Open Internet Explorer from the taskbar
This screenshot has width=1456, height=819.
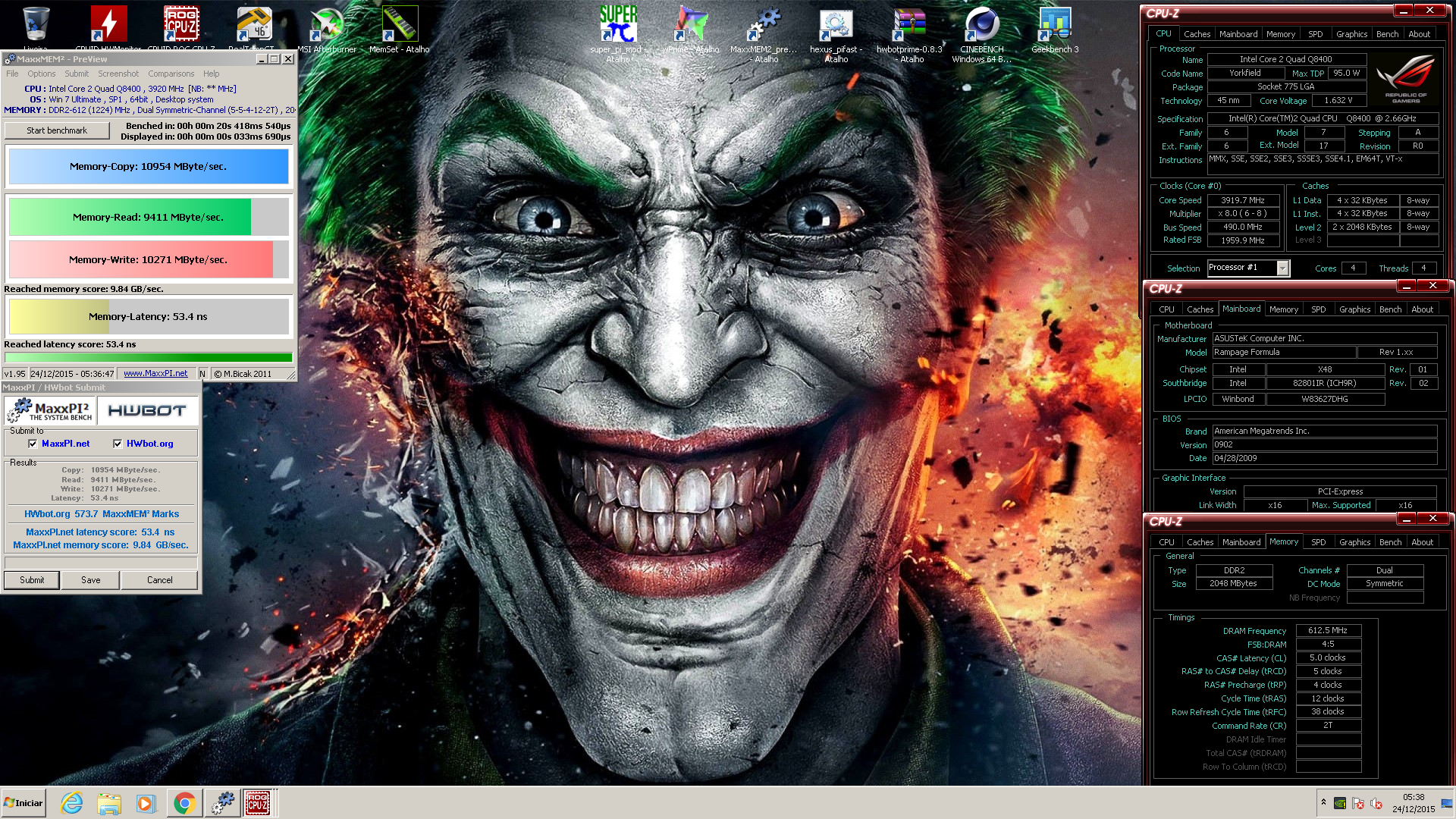point(72,803)
